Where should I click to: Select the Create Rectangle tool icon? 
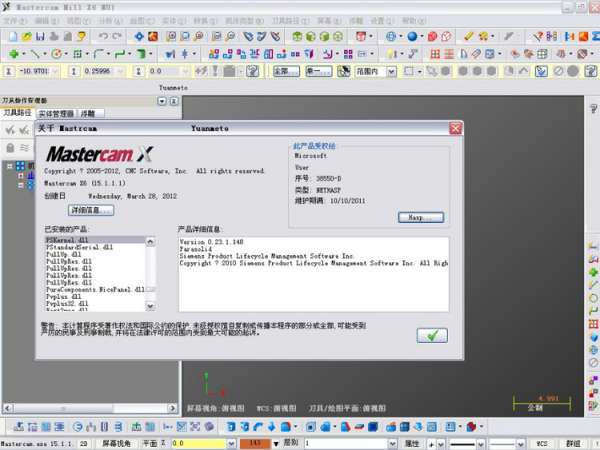tap(78, 54)
